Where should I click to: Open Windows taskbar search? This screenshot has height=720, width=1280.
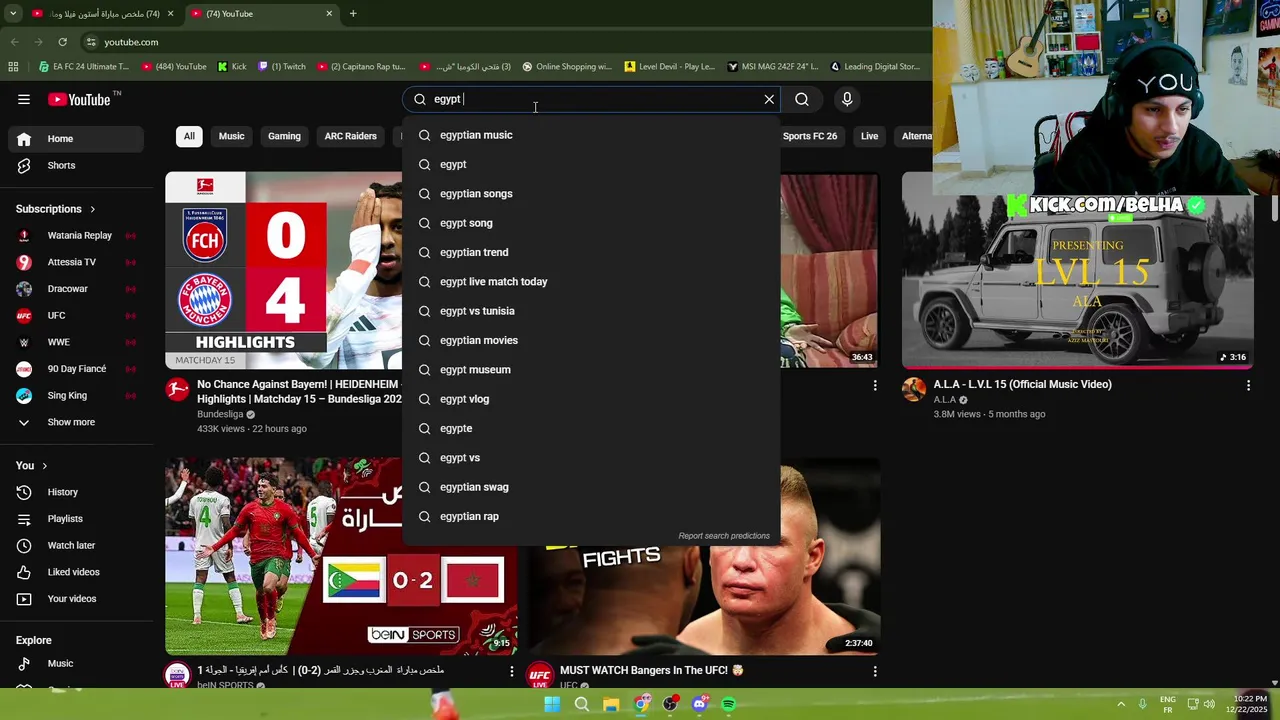pos(582,704)
